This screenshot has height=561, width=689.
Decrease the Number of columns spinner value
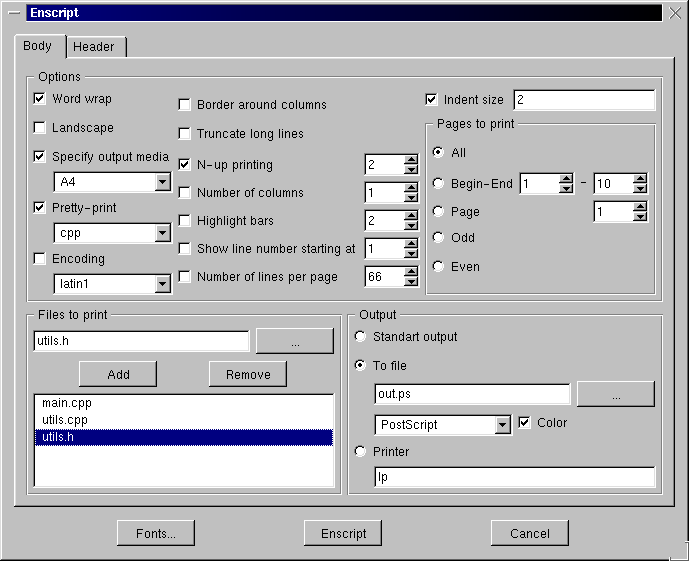pyautogui.click(x=410, y=198)
